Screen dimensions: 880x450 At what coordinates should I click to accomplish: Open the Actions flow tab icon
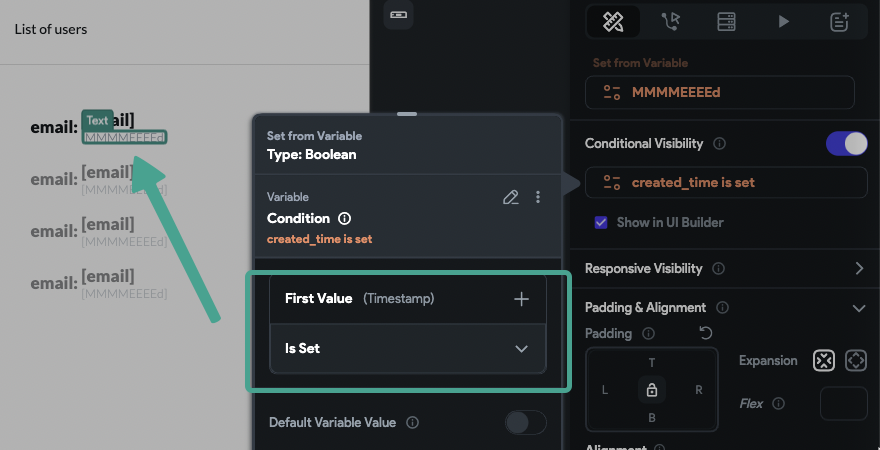(x=670, y=22)
